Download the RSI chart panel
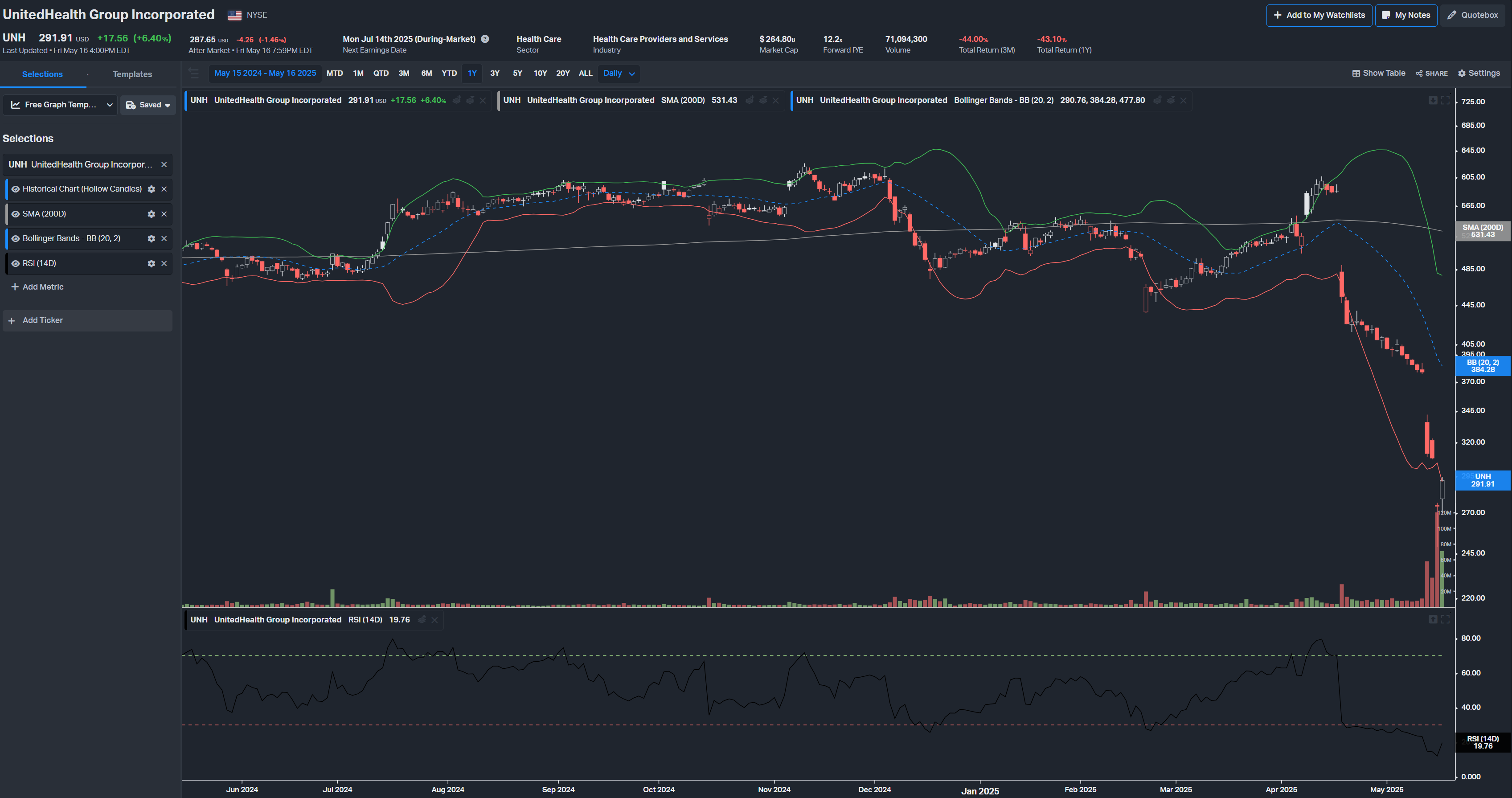This screenshot has width=1512, height=798. 1433,620
